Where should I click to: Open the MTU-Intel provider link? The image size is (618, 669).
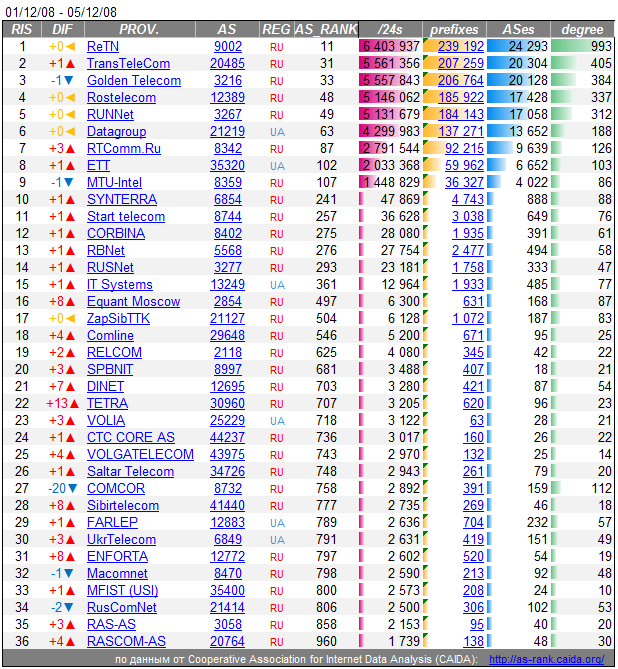tap(114, 182)
